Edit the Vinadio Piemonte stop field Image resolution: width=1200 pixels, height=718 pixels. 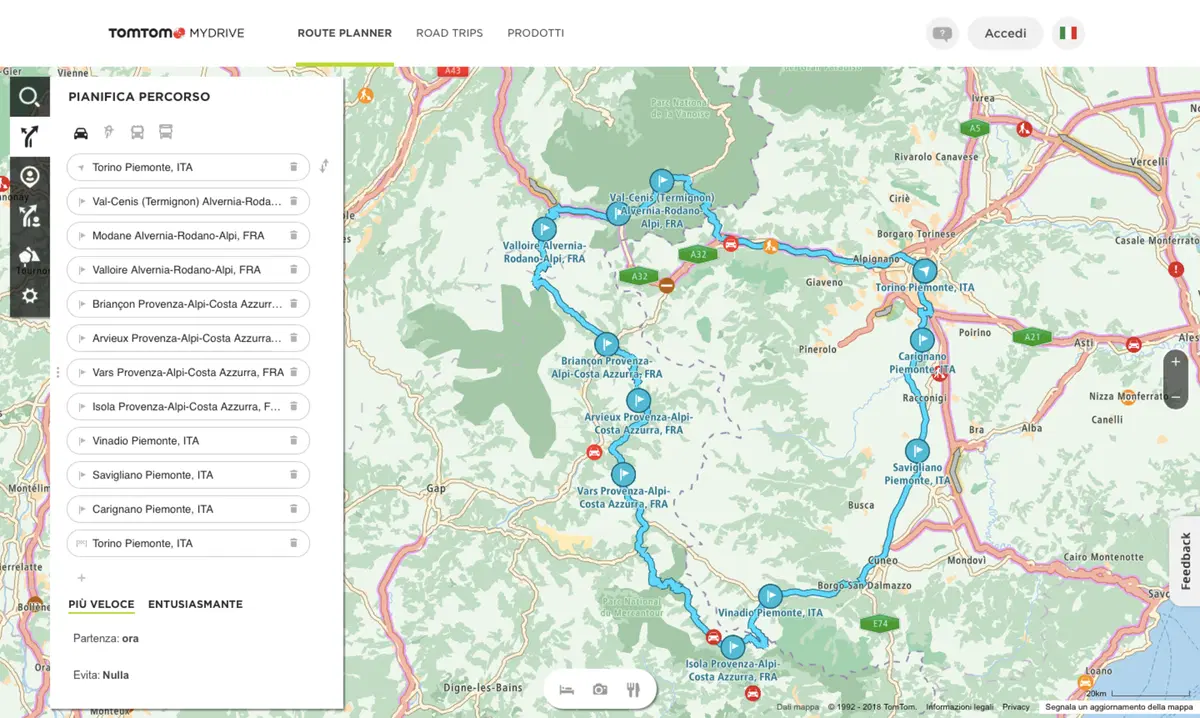[188, 441]
